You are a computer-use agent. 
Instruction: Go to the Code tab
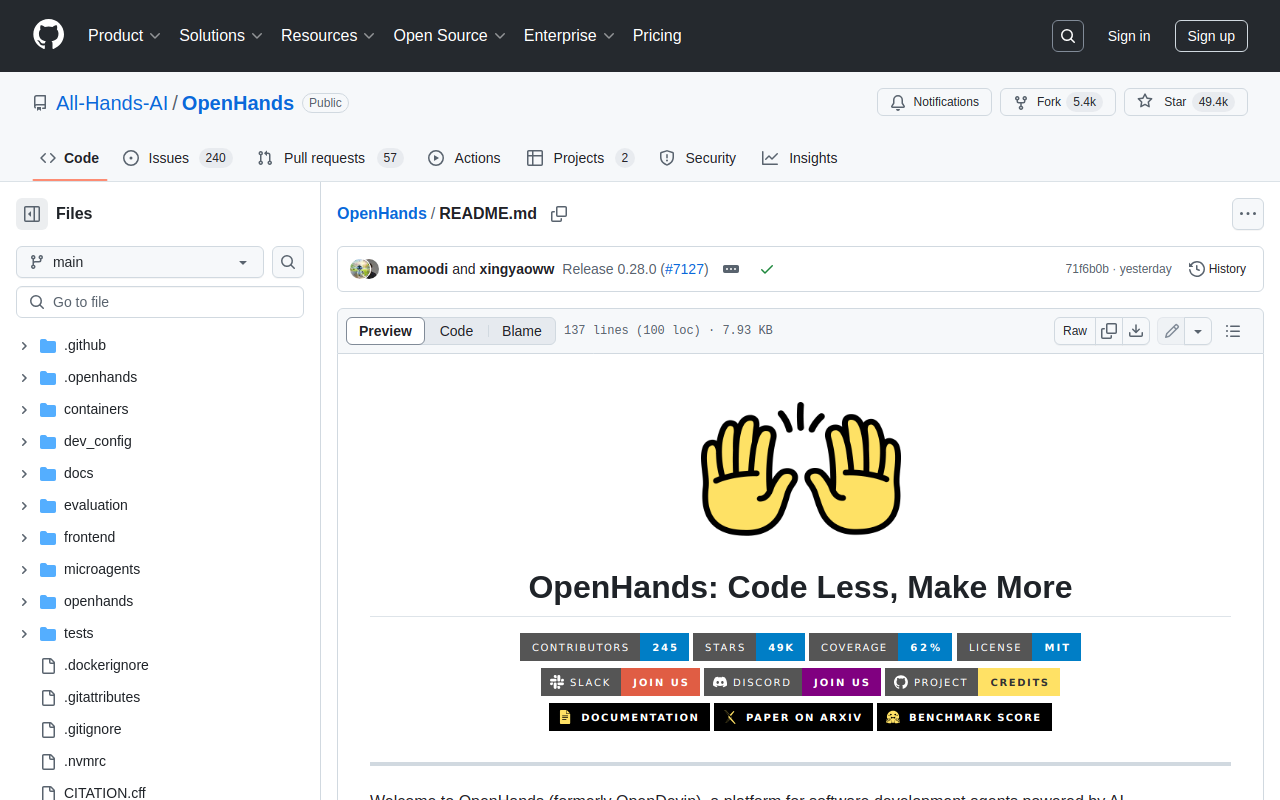[x=70, y=158]
